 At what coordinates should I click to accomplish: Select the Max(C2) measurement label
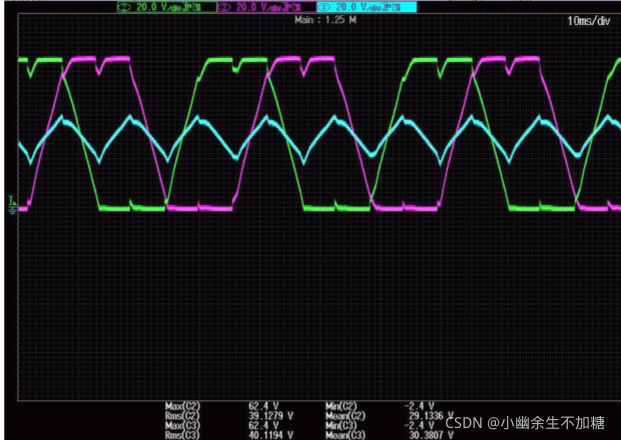point(183,406)
